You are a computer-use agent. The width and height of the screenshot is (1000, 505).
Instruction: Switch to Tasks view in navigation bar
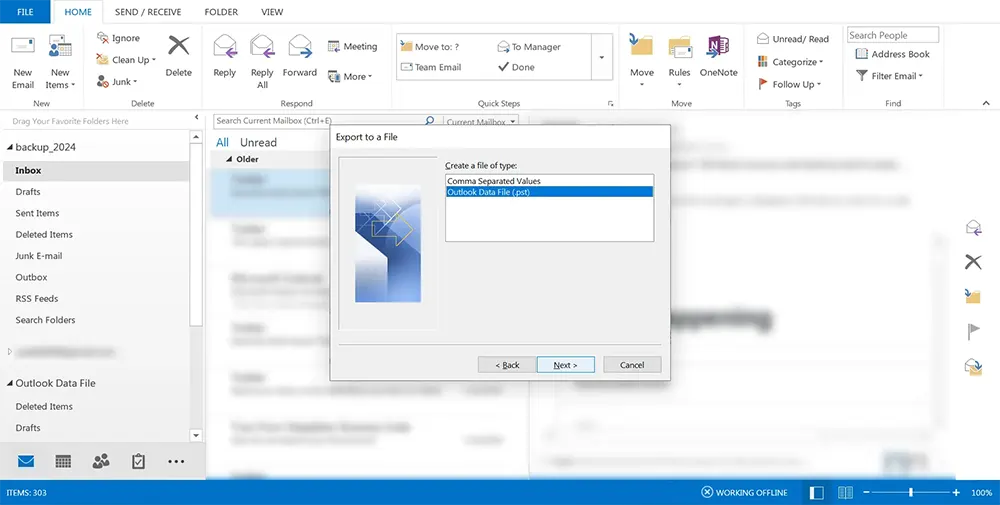(138, 461)
